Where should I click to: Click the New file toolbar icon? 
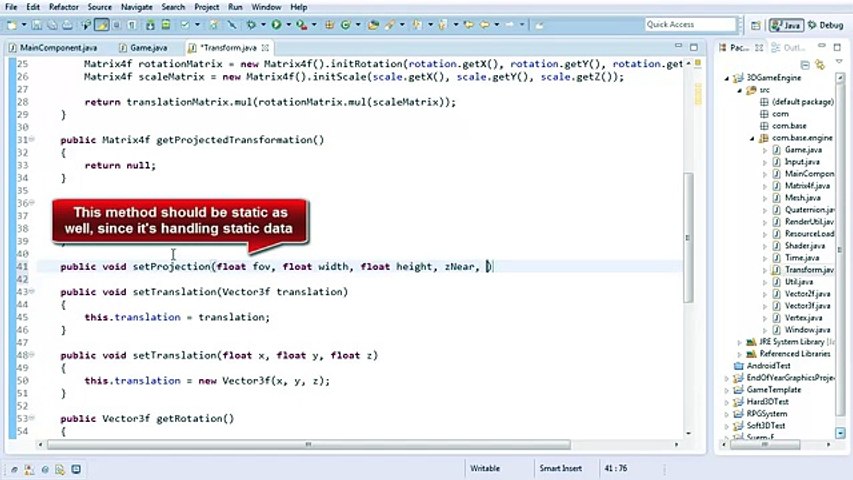tap(12, 25)
